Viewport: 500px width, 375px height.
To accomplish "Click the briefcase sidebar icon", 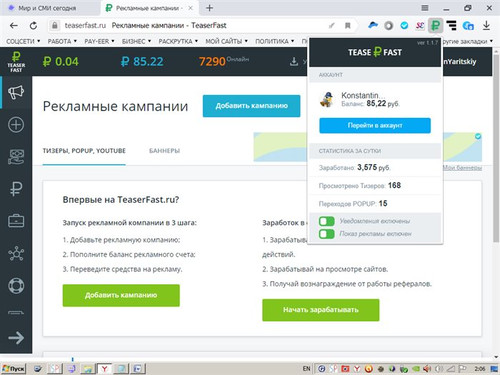I will point(16,221).
